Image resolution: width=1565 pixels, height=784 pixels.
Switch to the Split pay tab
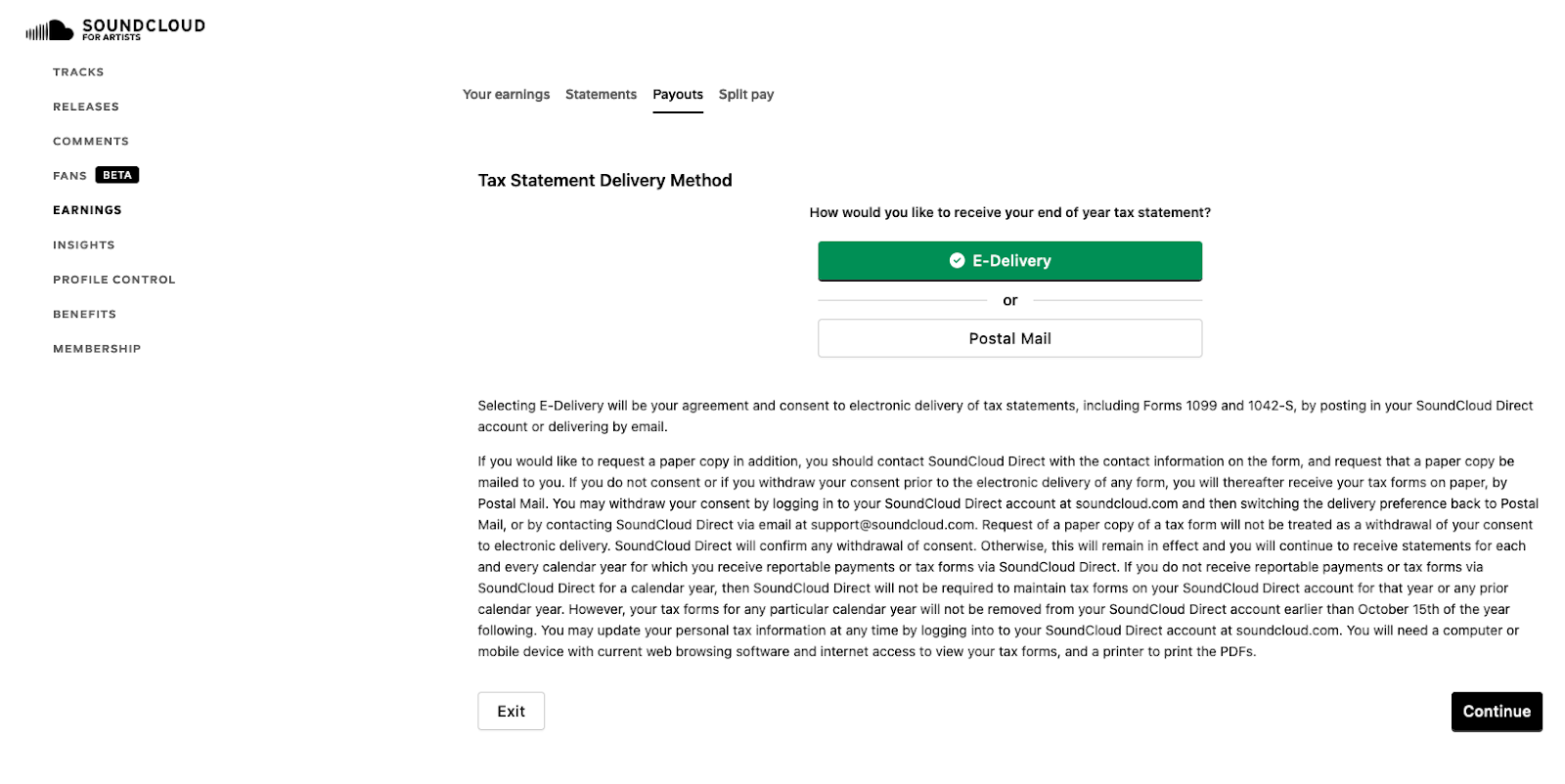745,94
